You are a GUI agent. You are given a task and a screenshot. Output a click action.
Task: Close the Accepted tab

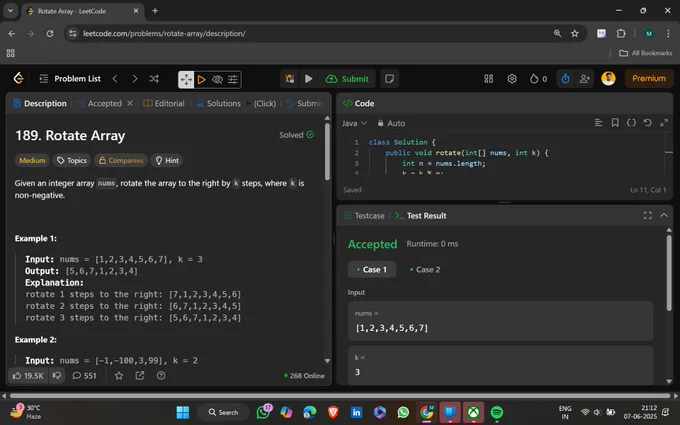pos(130,103)
